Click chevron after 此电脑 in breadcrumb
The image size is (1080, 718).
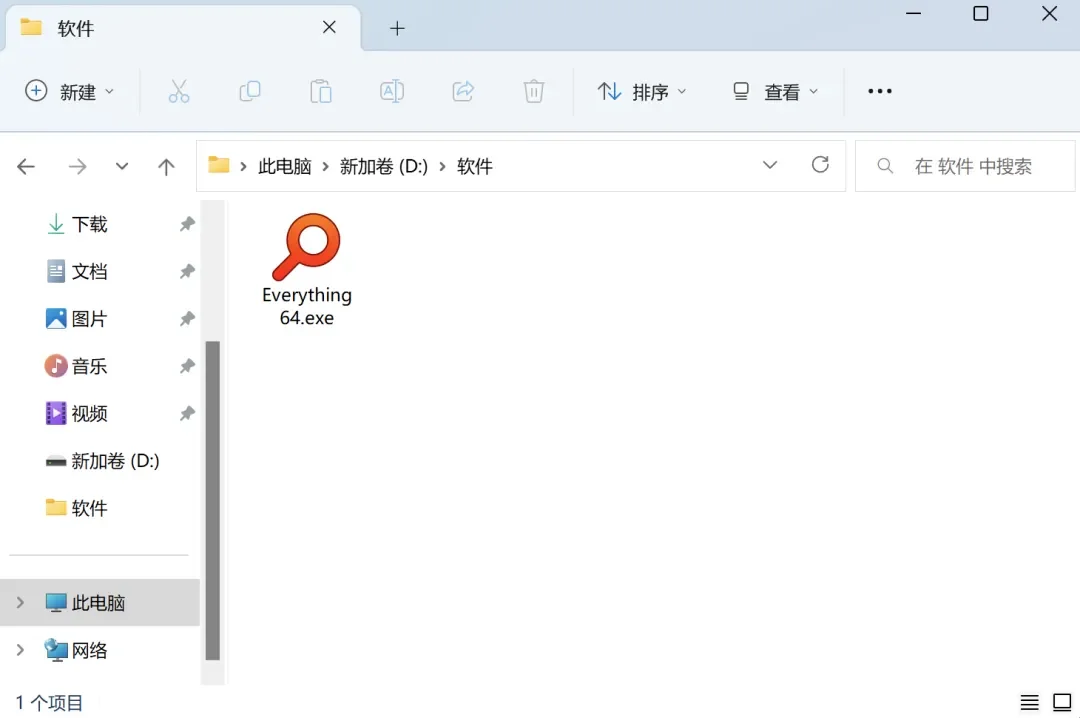[x=325, y=166]
